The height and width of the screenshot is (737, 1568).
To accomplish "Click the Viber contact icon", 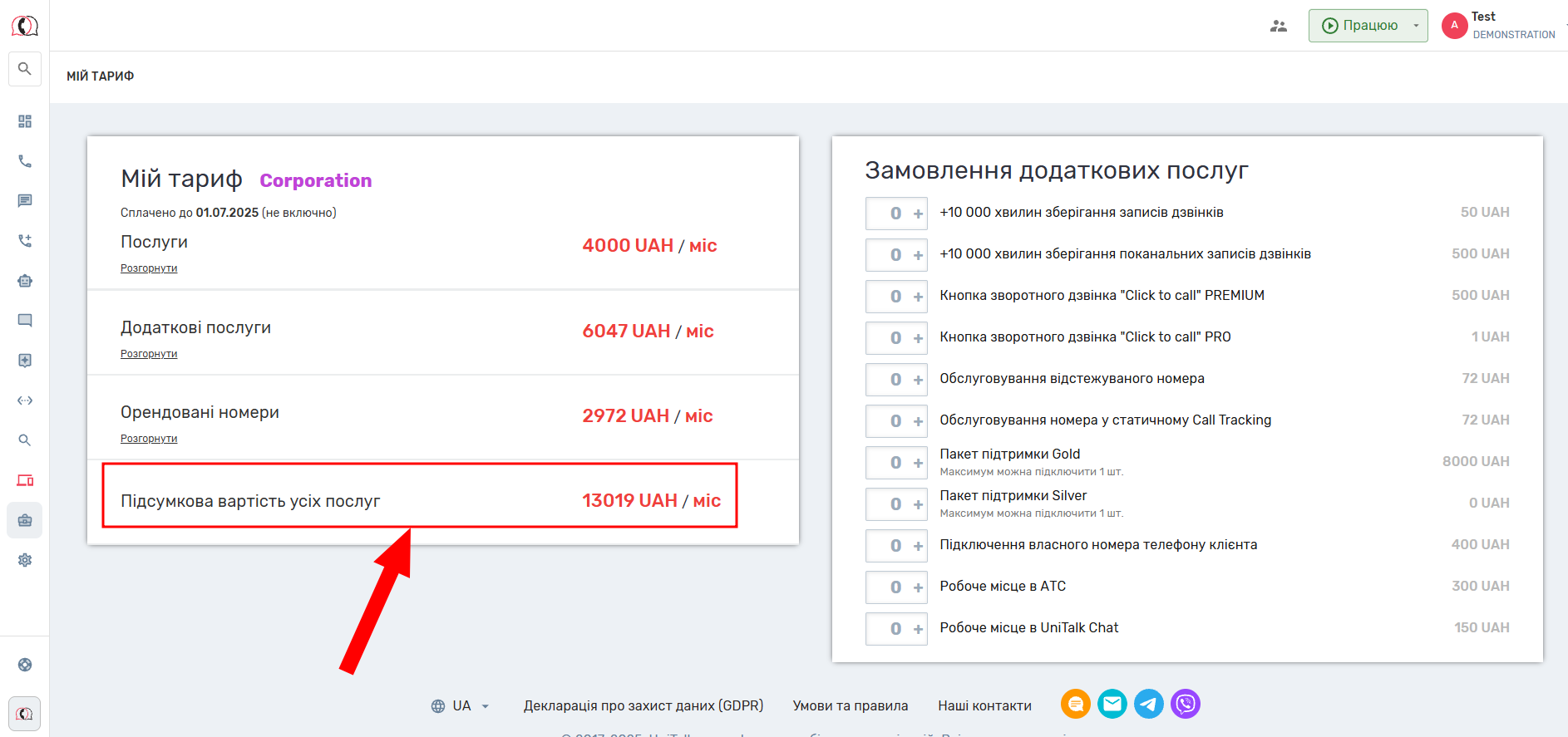I will [x=1186, y=705].
